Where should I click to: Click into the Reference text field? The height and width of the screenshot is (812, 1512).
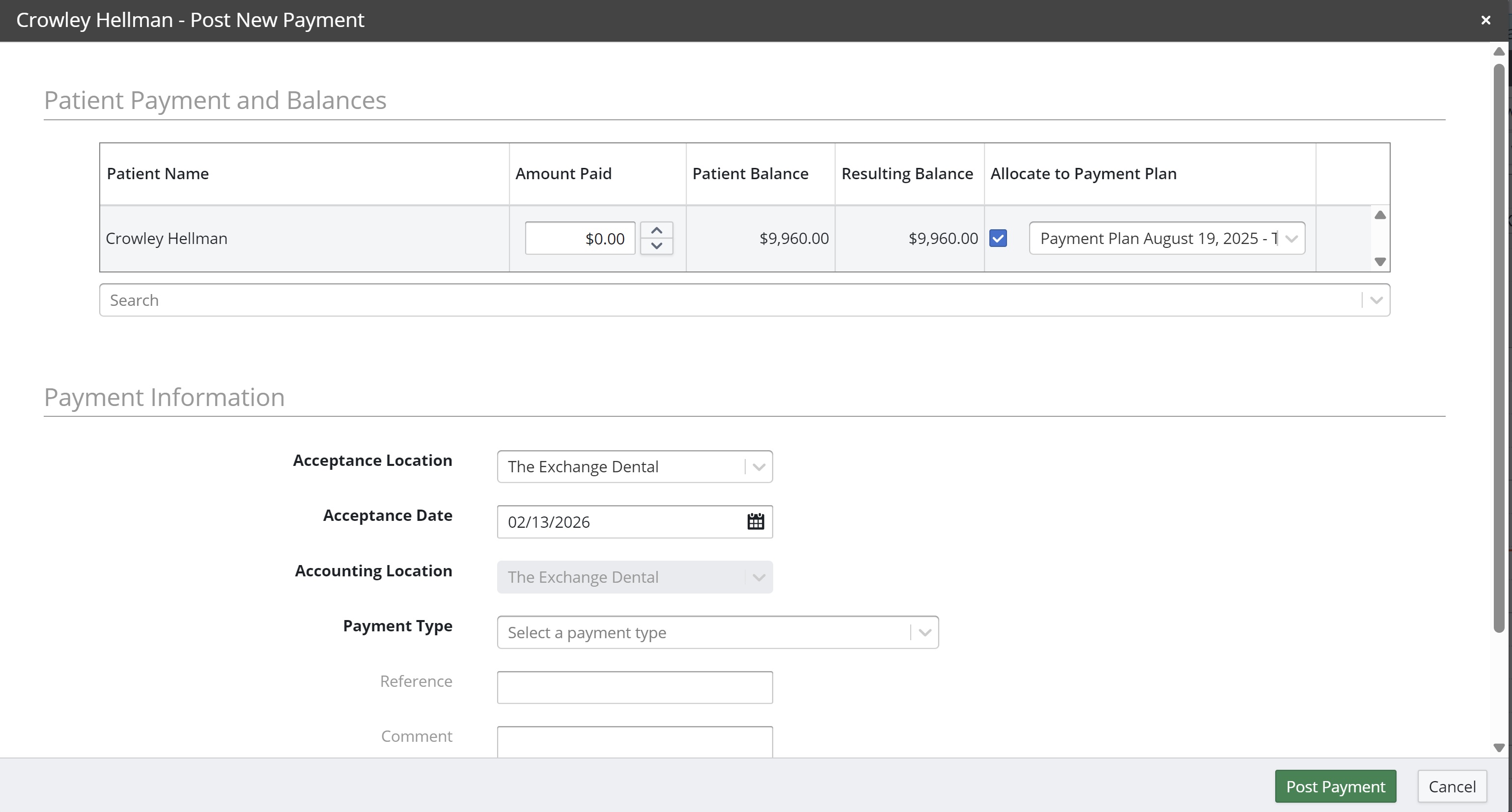635,688
